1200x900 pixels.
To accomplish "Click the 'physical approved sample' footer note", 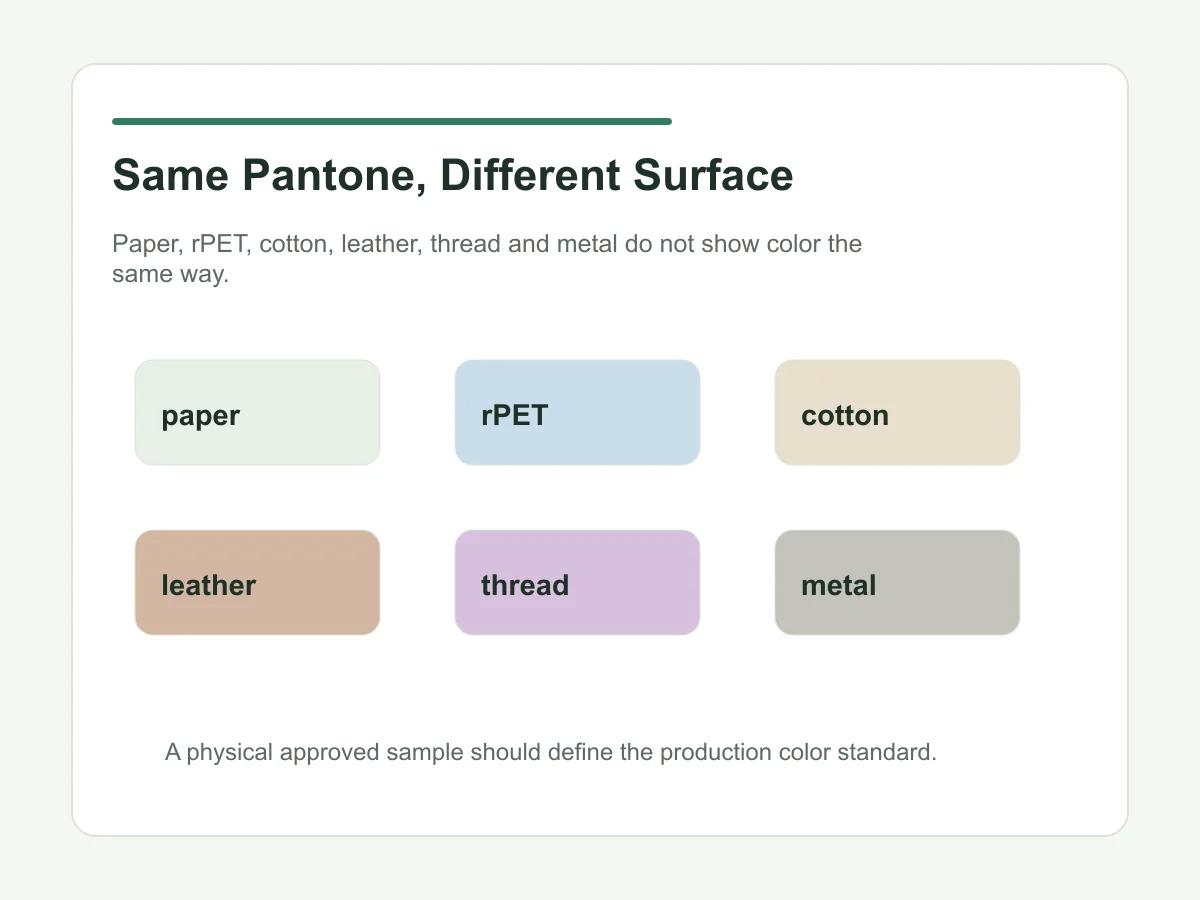I will 551,752.
